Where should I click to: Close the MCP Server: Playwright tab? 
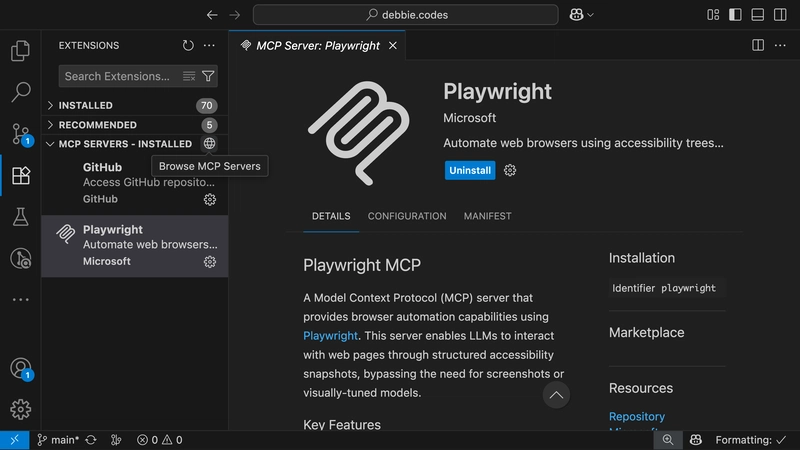pyautogui.click(x=393, y=45)
